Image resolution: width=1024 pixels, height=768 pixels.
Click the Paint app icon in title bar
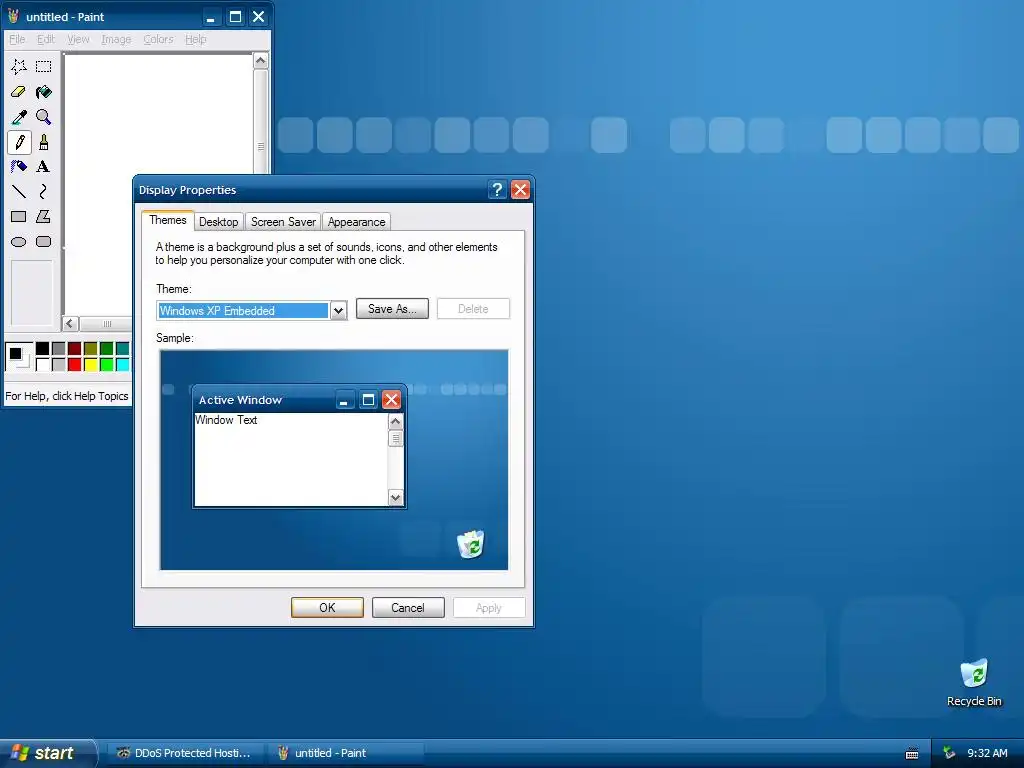pyautogui.click(x=13, y=16)
